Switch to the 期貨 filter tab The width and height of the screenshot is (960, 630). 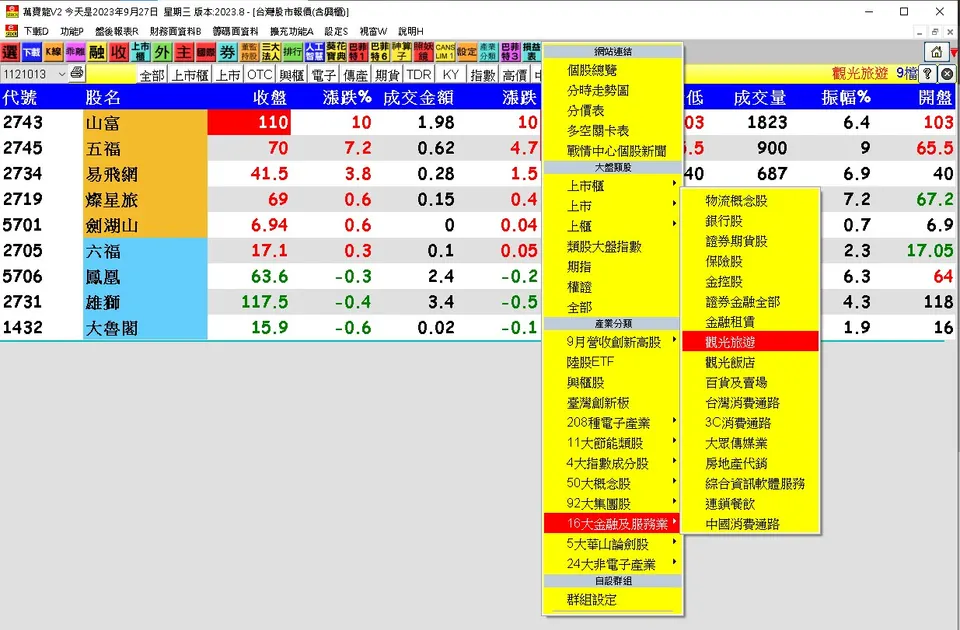387,75
